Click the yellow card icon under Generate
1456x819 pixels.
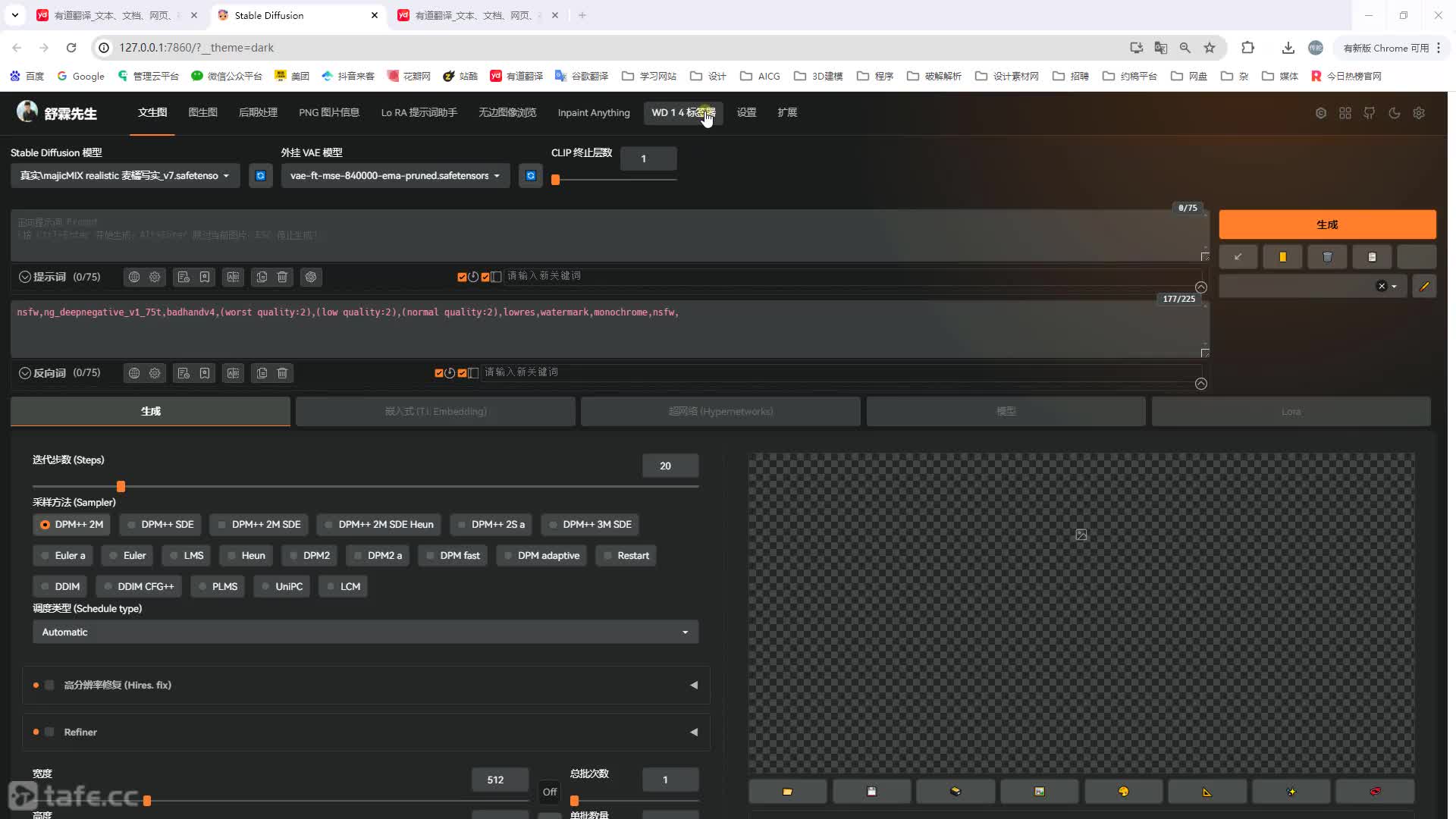coord(1283,257)
